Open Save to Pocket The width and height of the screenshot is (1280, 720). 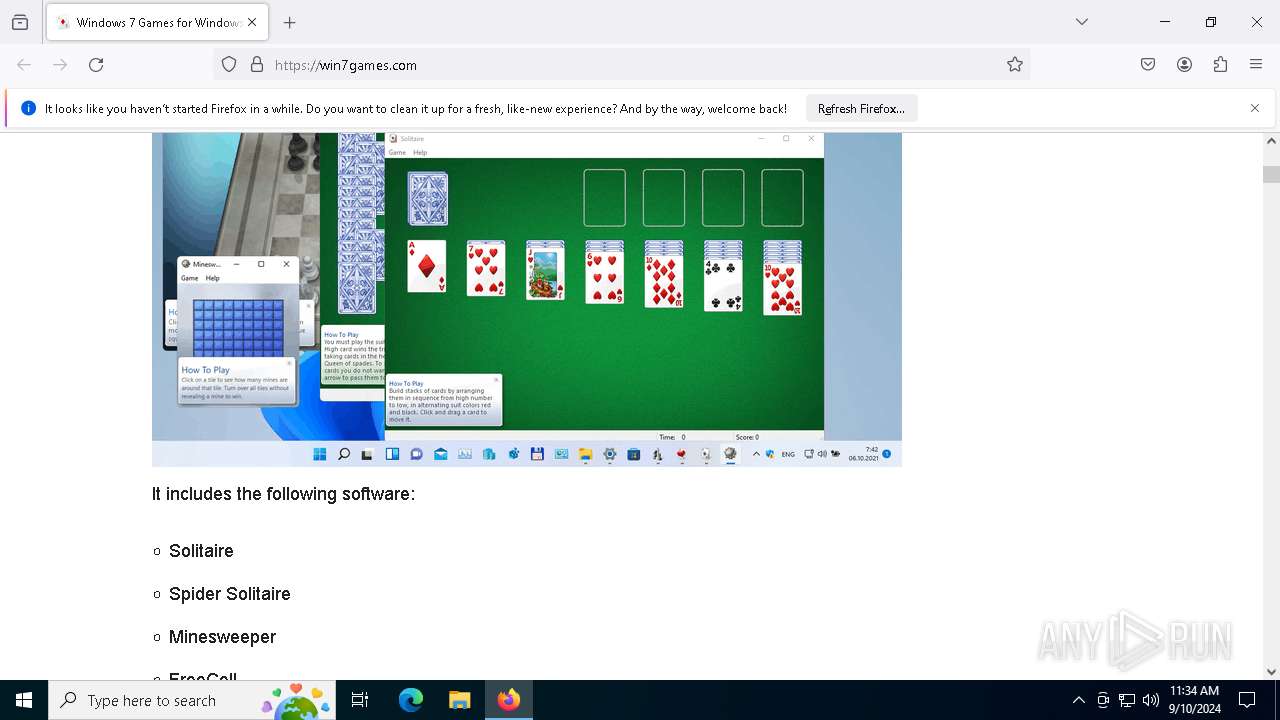1148,65
